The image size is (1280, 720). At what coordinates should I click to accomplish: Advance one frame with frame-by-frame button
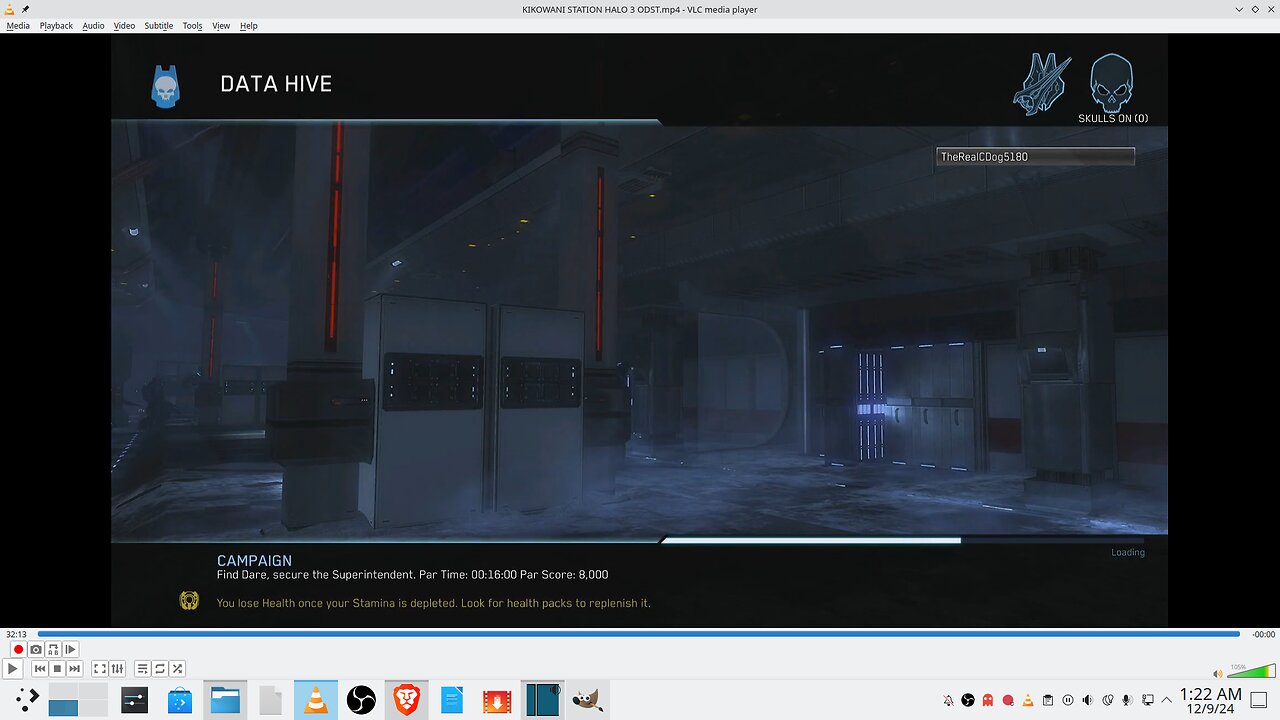coord(71,649)
